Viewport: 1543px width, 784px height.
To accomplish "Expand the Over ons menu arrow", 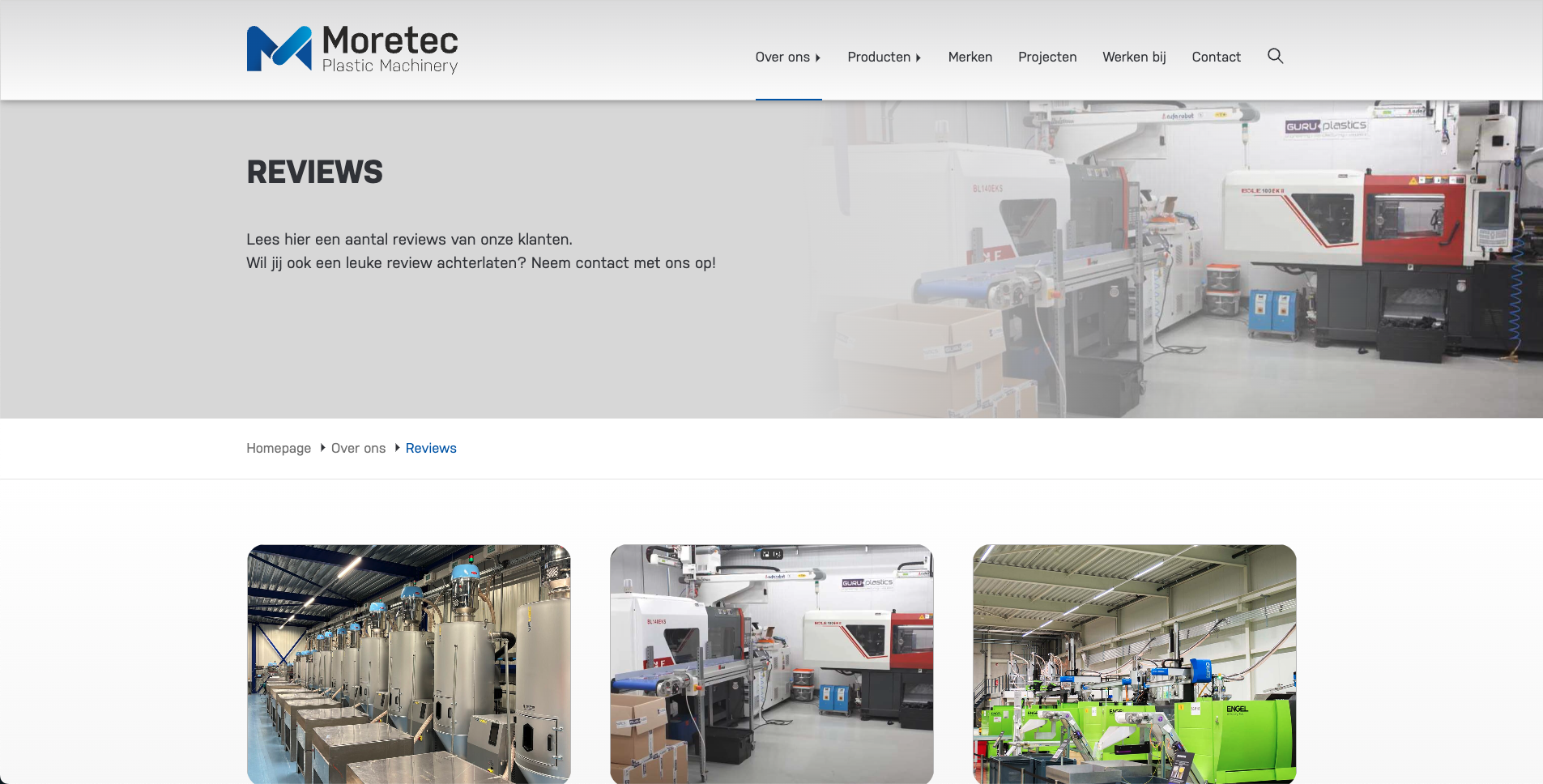I will [x=818, y=58].
